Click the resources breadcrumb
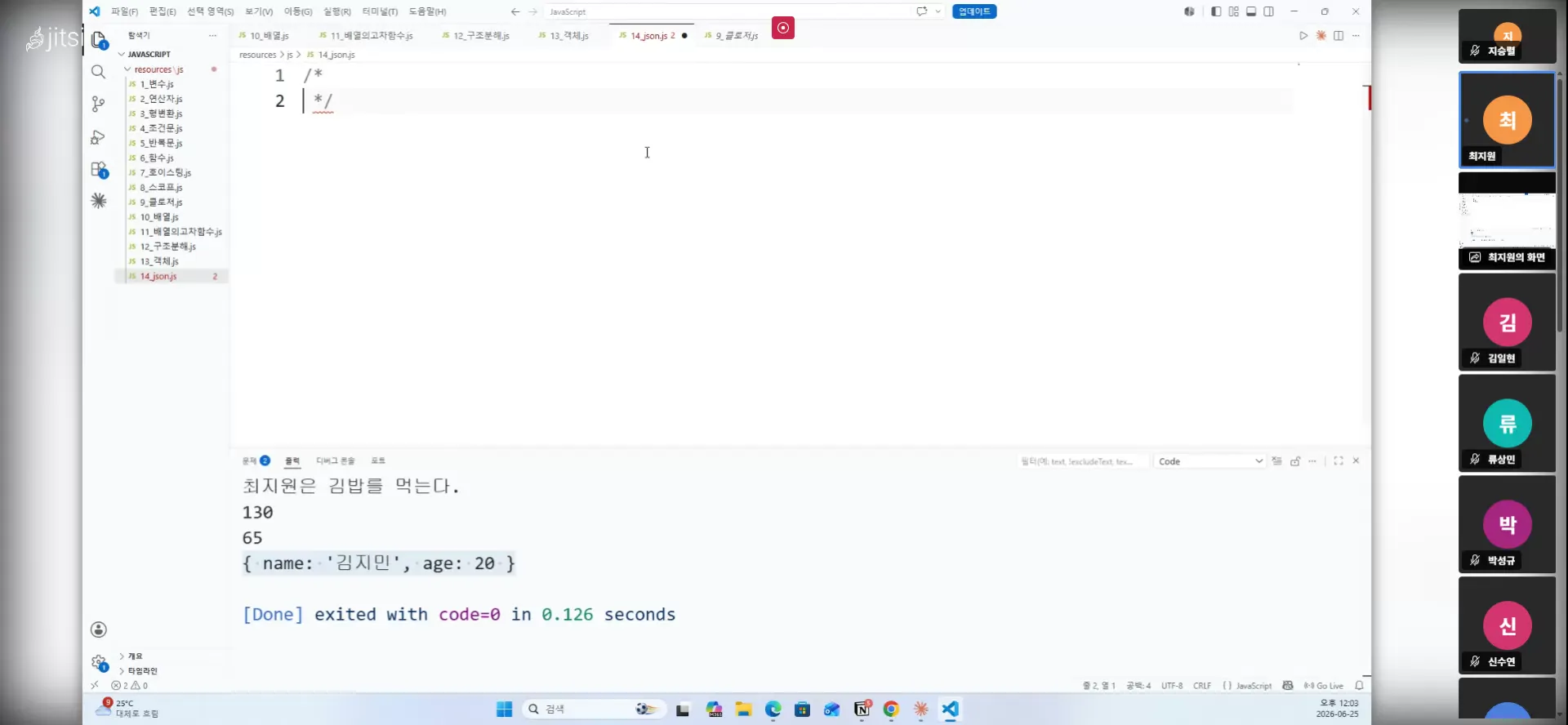Image resolution: width=1568 pixels, height=725 pixels. point(257,55)
